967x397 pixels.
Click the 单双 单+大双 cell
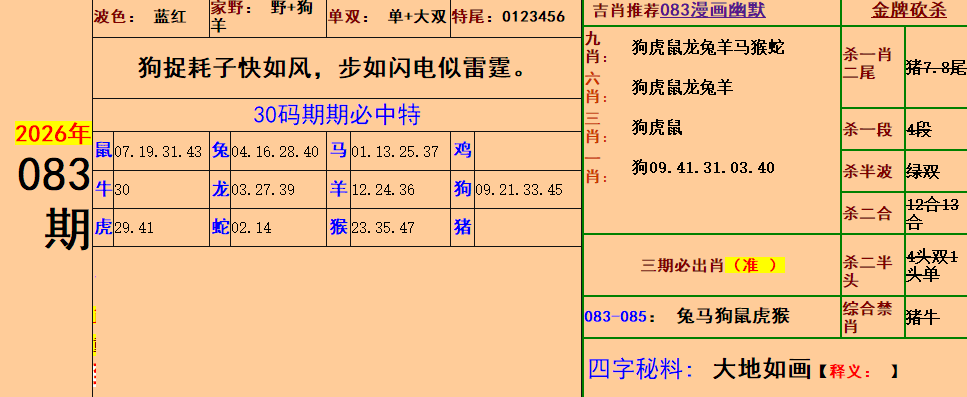(x=388, y=18)
